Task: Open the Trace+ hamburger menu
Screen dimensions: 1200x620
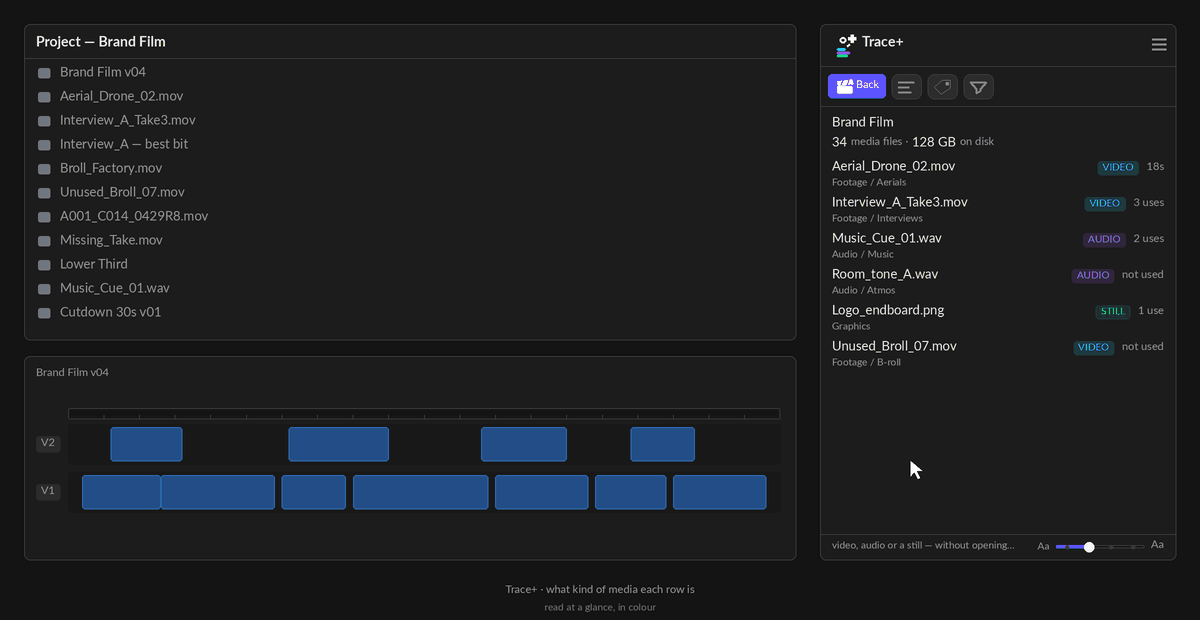Action: click(1159, 44)
